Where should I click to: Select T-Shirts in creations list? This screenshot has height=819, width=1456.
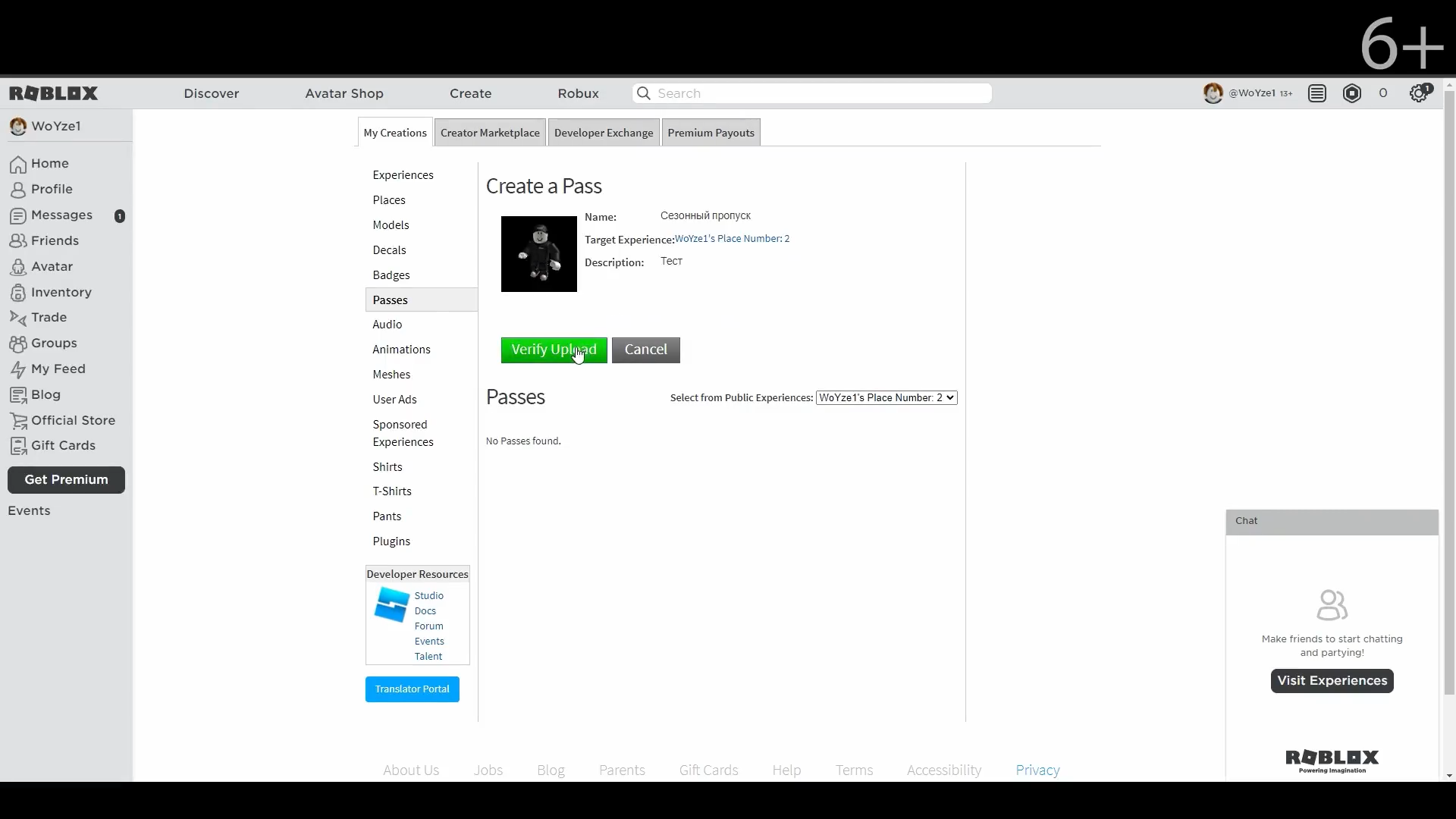coord(392,491)
